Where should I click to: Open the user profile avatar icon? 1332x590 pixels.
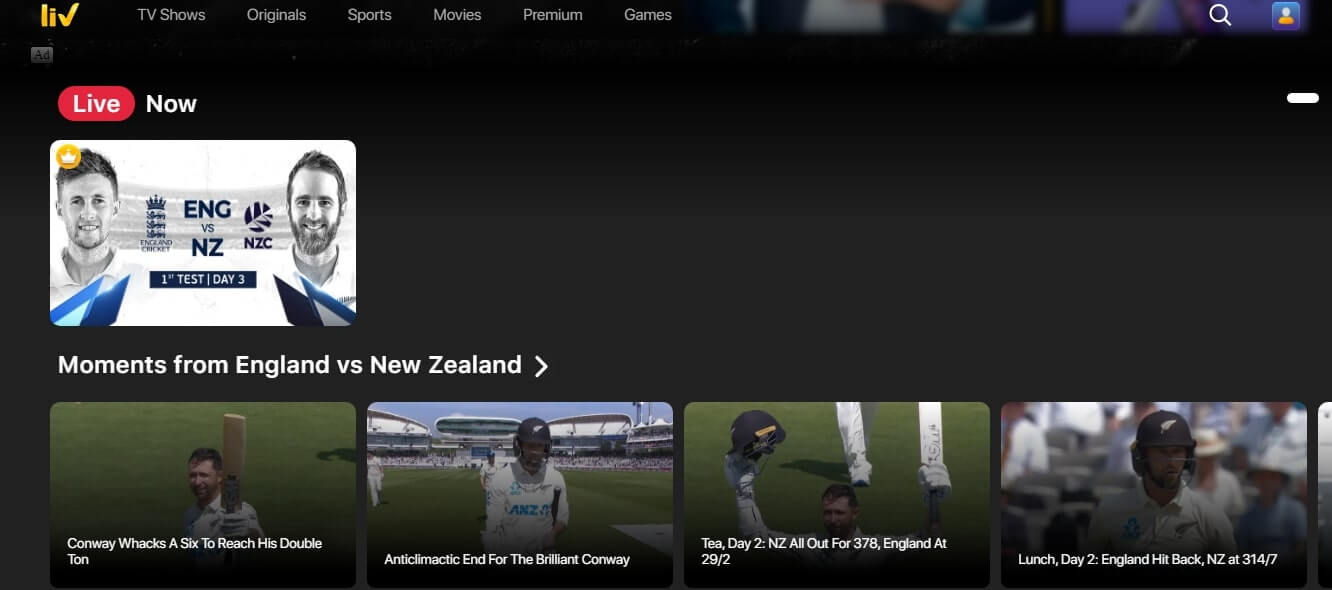click(1285, 15)
